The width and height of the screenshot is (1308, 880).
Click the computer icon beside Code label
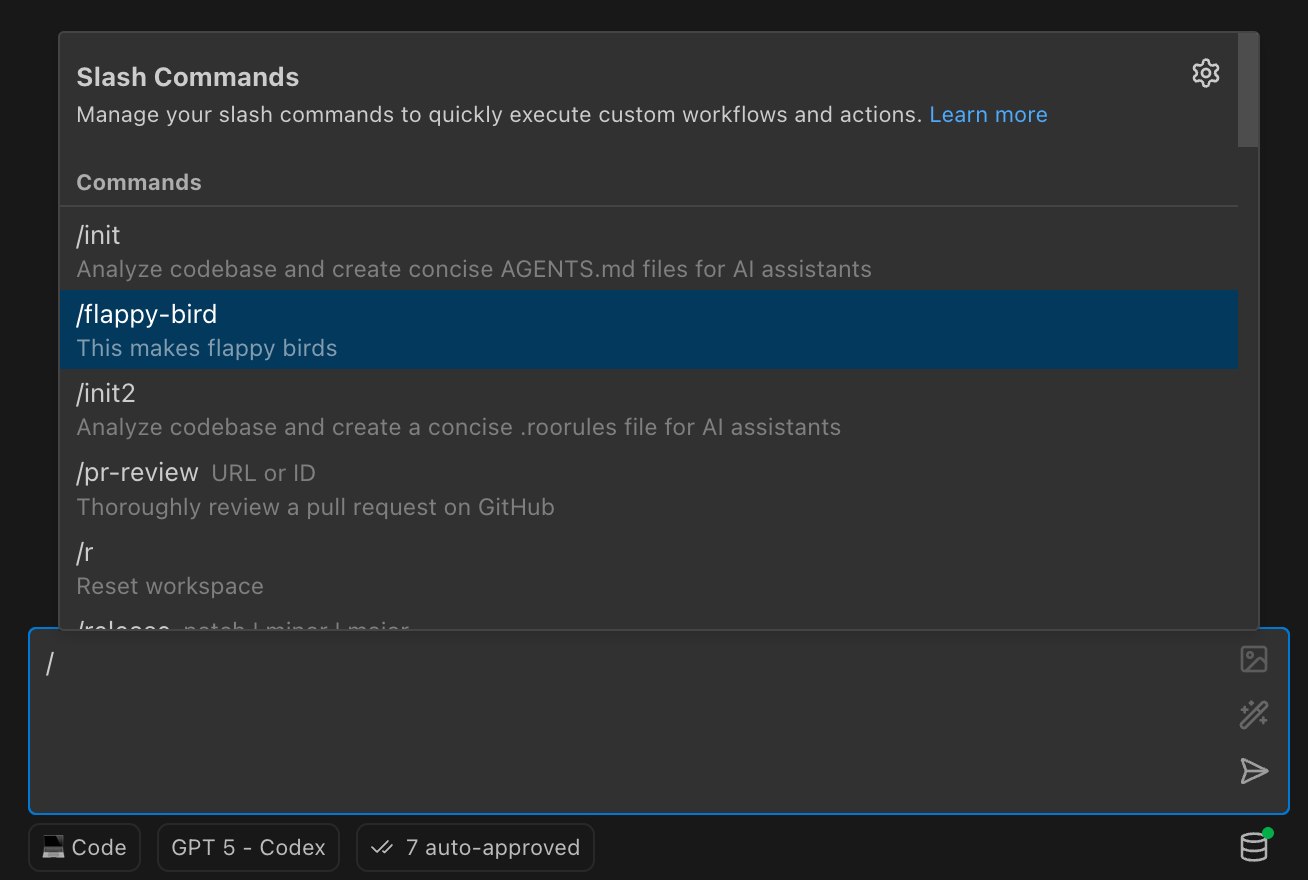click(x=54, y=847)
